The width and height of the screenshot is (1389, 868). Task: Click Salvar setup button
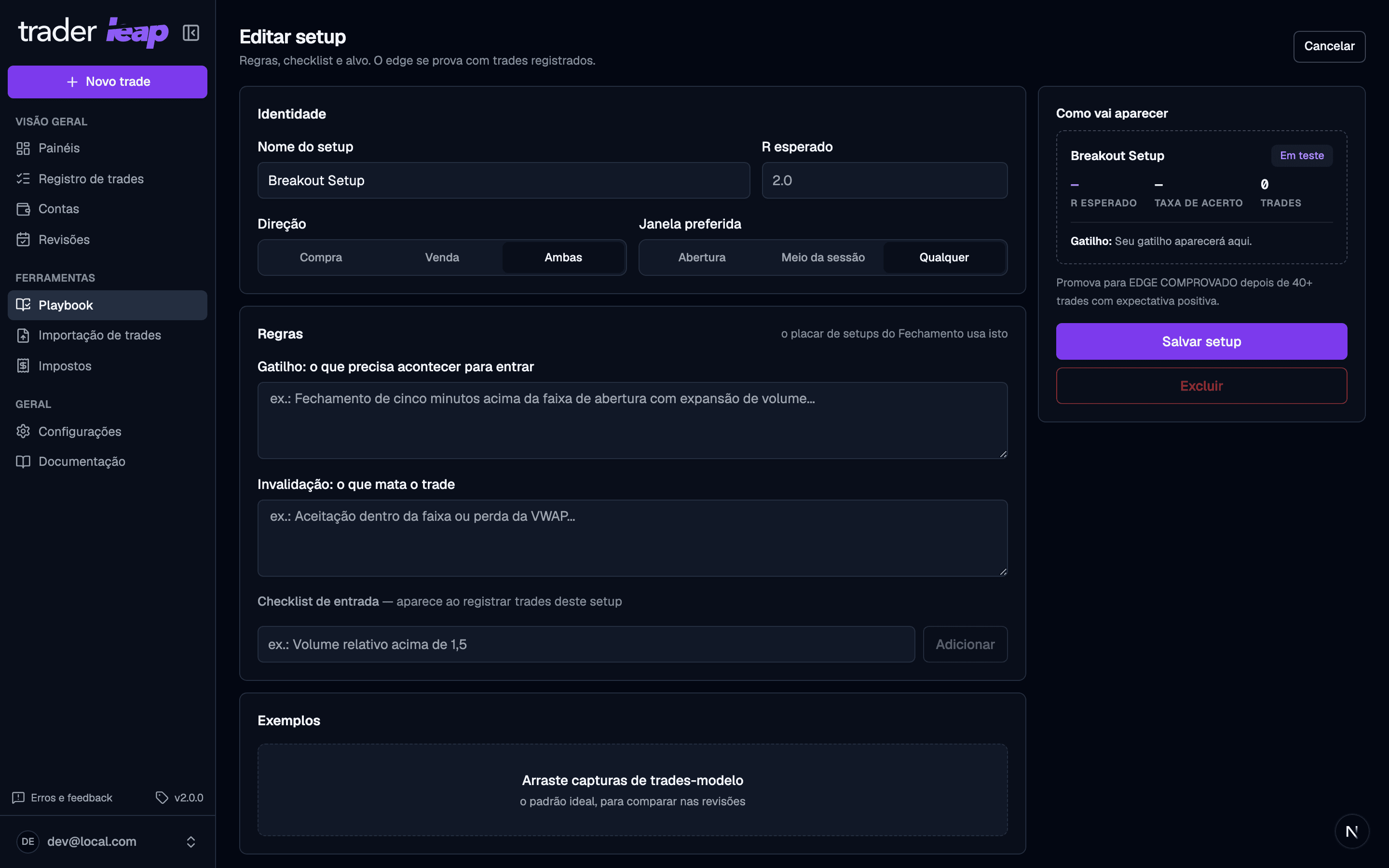(1201, 341)
